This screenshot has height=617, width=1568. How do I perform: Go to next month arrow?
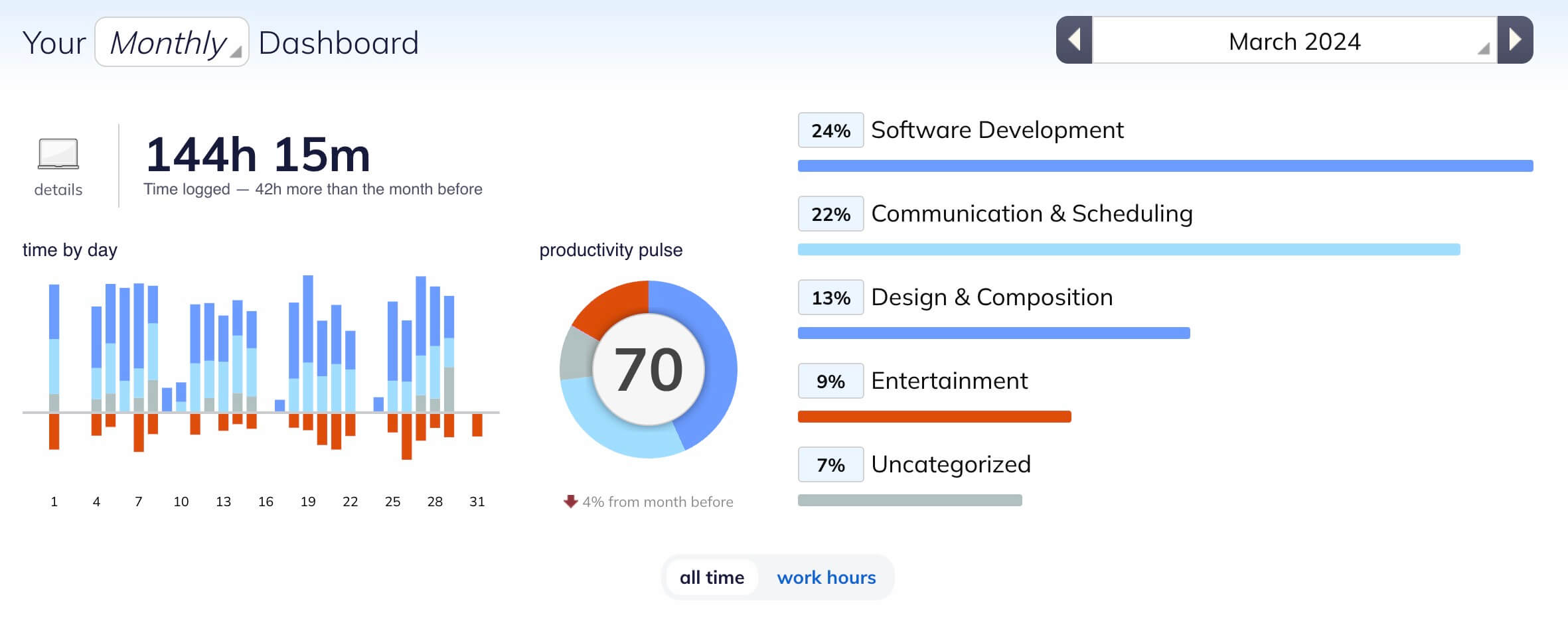coord(1515,40)
